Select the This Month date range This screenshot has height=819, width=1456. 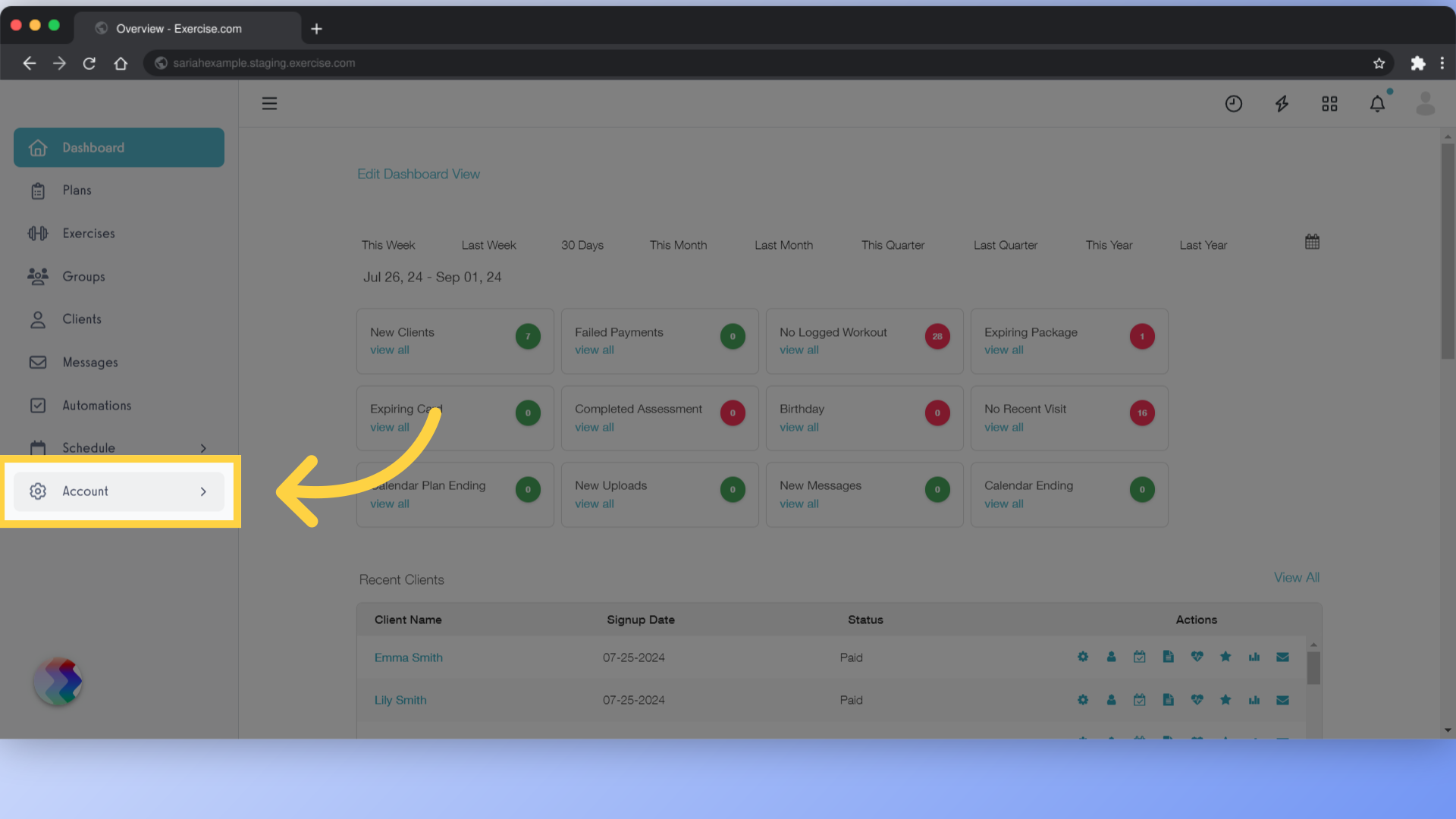[678, 245]
